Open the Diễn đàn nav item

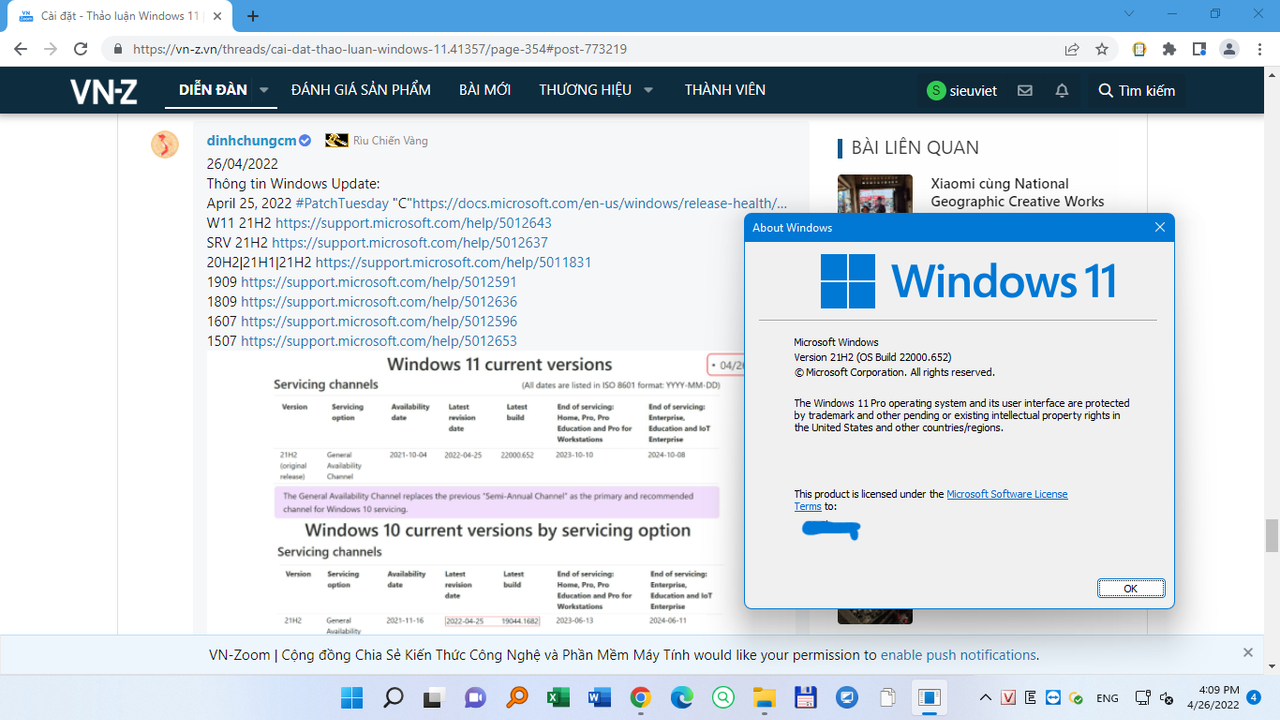(213, 90)
